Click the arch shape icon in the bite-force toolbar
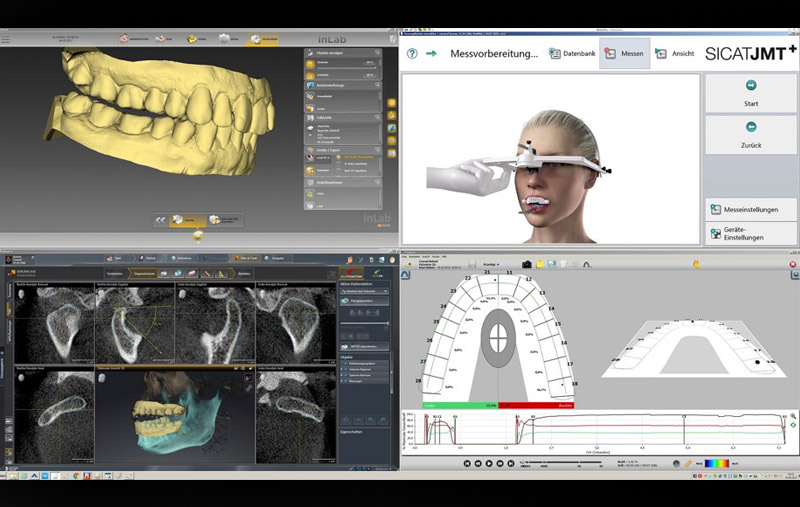Image resolution: width=800 pixels, height=507 pixels. click(587, 264)
